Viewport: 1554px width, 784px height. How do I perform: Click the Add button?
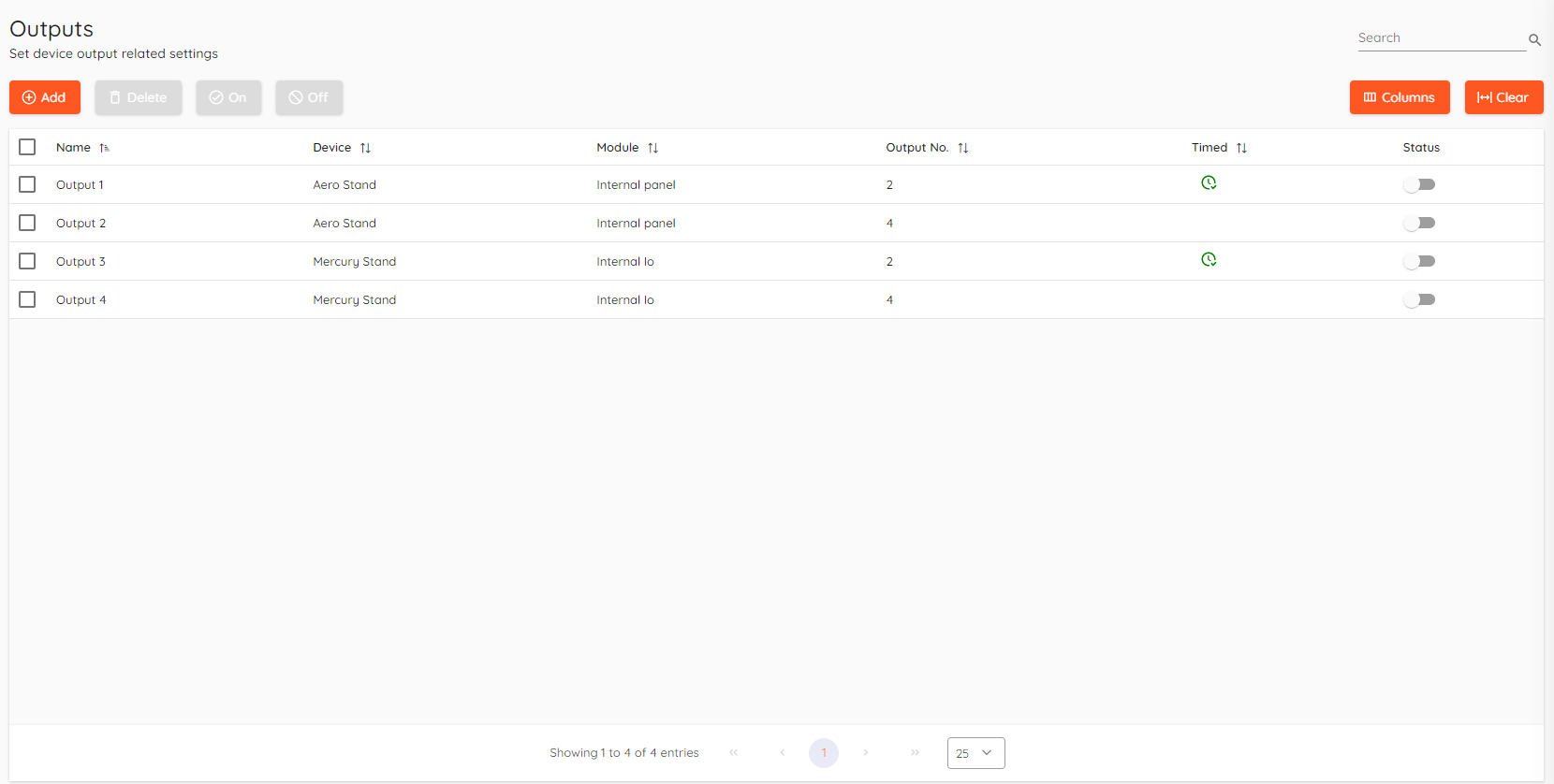click(45, 97)
